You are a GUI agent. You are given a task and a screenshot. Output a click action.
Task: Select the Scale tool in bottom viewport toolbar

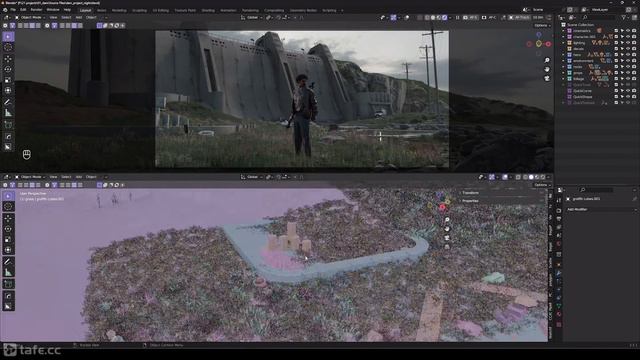(8, 240)
